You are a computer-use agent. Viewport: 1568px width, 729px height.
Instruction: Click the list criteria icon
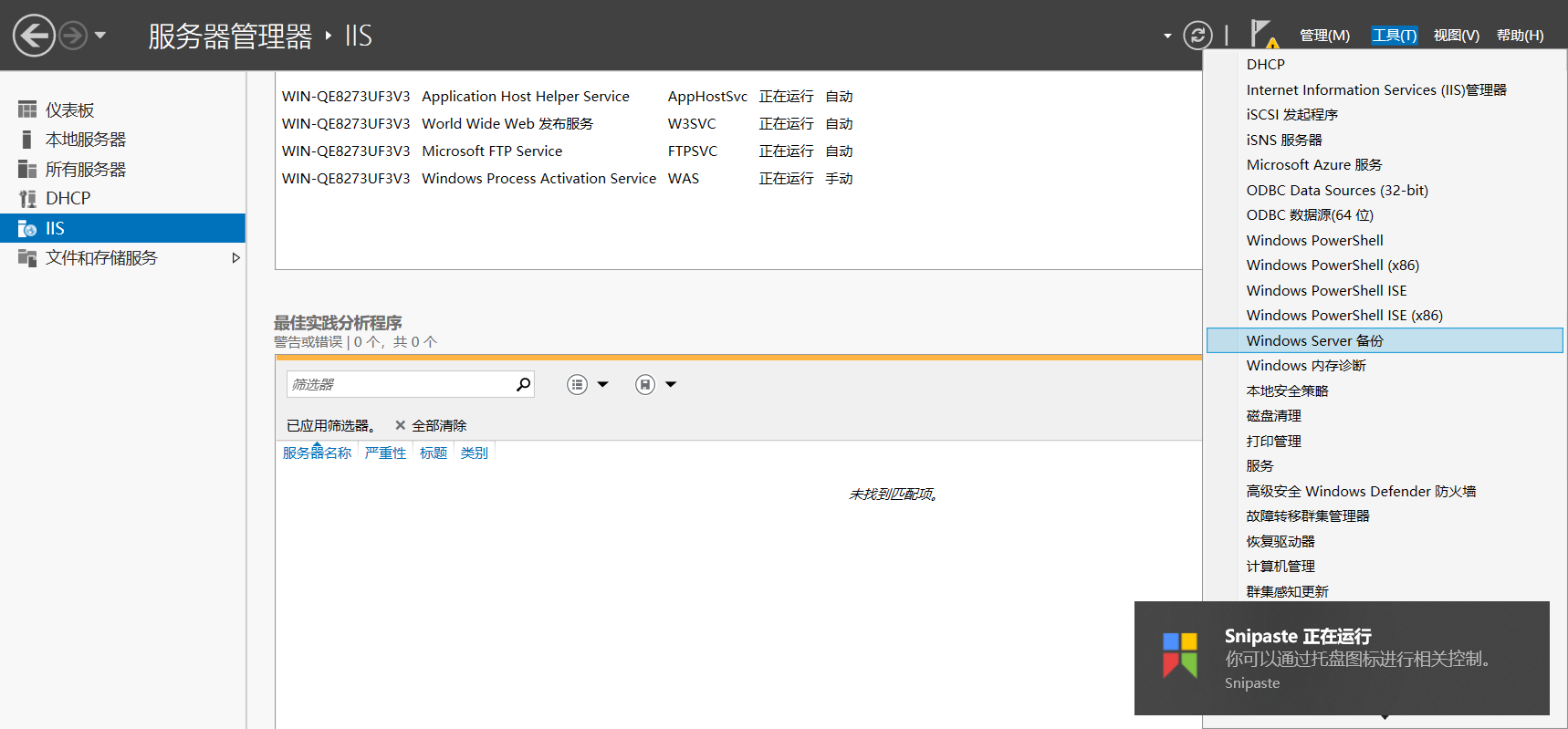pyautogui.click(x=577, y=384)
